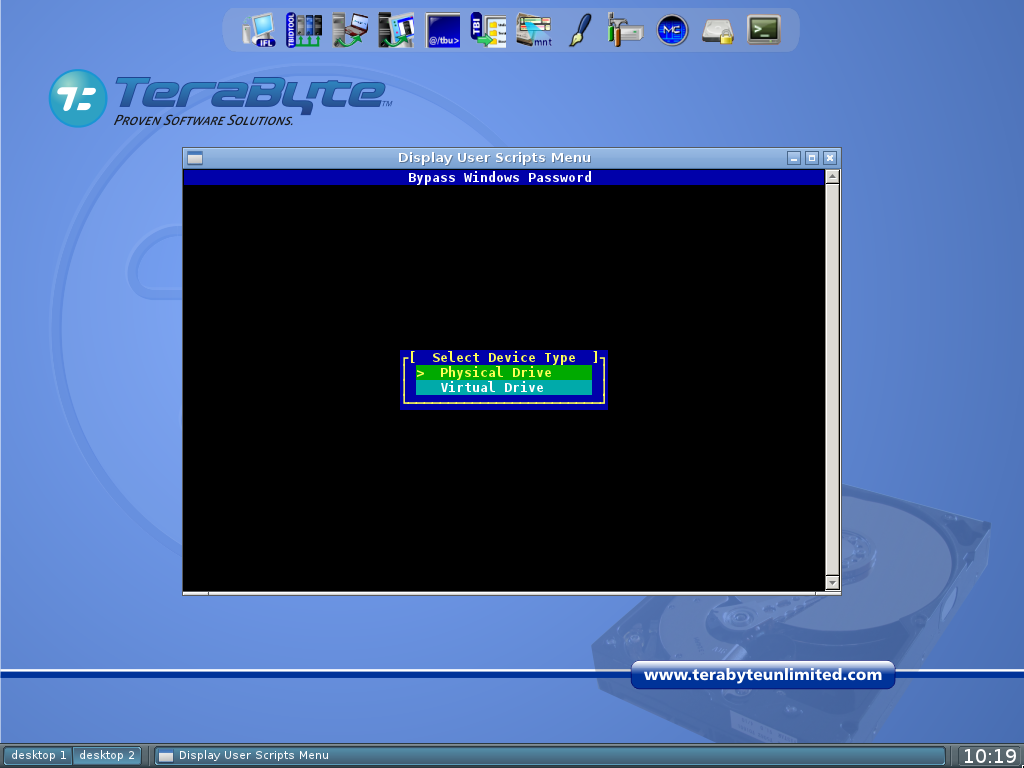Viewport: 1024px width, 768px height.
Task: Launch Image for Linux (IFL) icon
Action: [259, 30]
